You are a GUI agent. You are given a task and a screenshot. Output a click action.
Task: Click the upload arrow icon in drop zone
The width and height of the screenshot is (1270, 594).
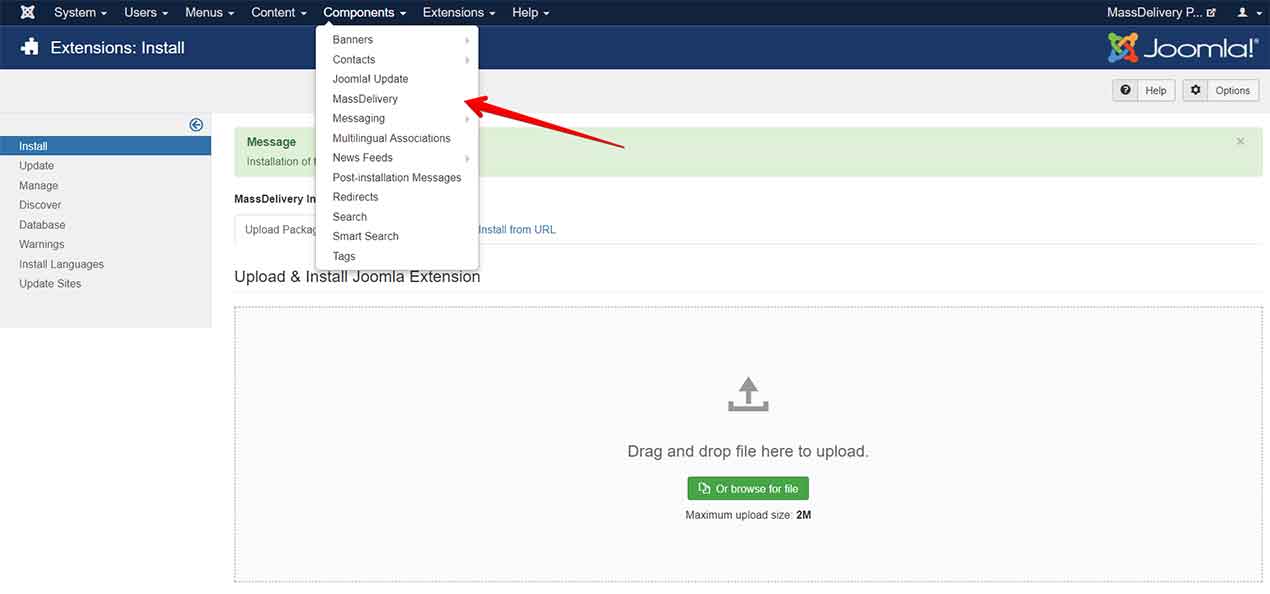click(x=748, y=394)
